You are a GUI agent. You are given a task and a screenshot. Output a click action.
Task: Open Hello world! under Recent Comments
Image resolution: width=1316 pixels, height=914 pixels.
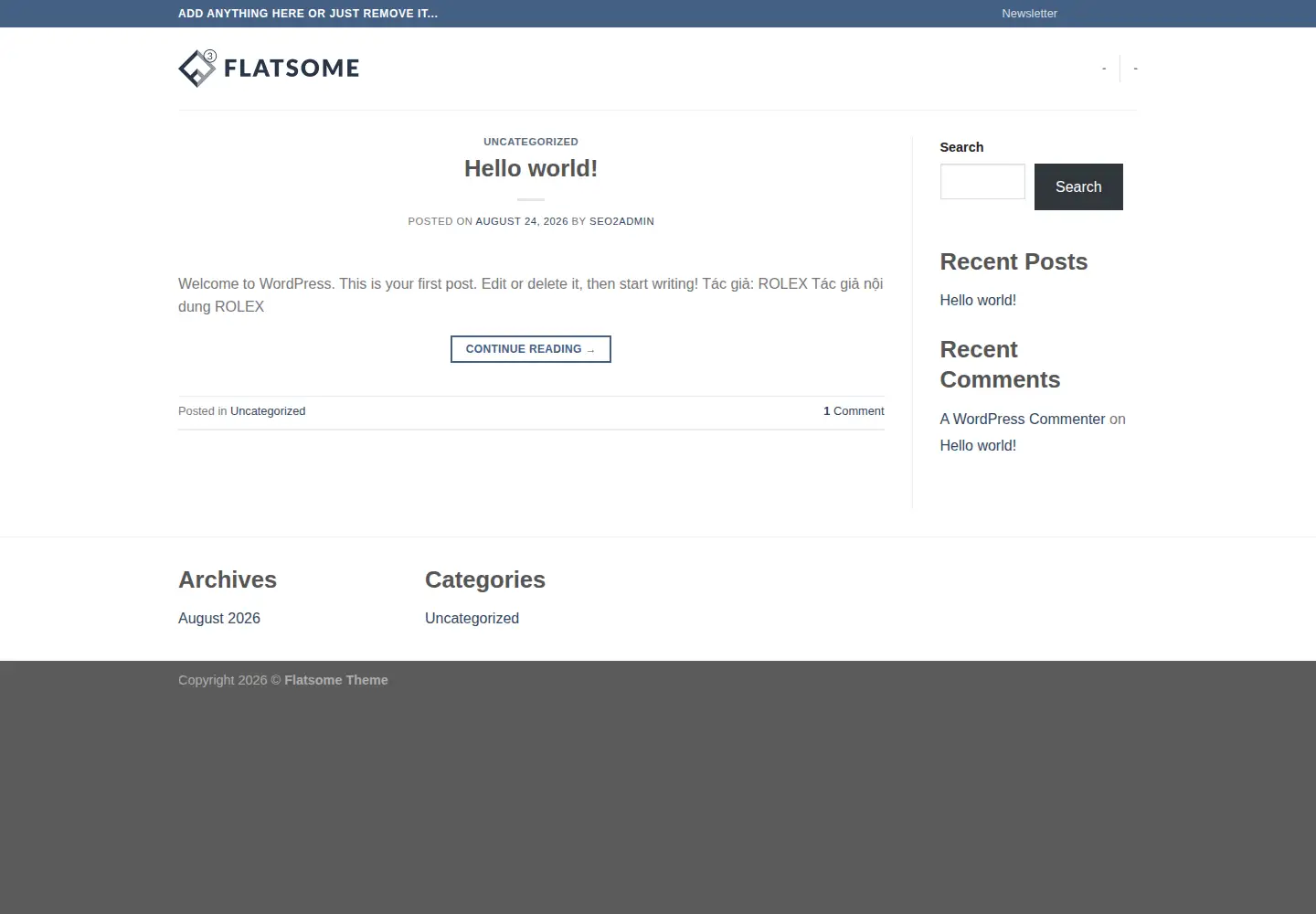point(978,445)
